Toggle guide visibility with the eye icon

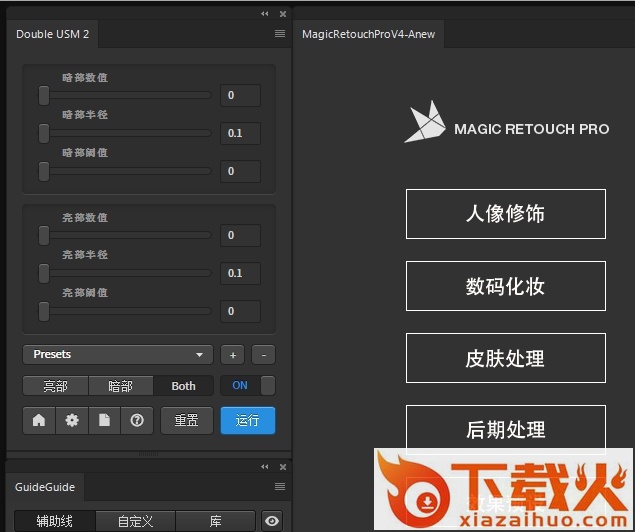[272, 521]
